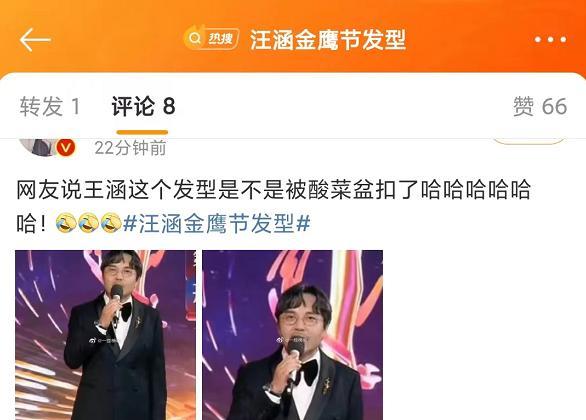Select the 评论 8 tab
586x420 pixels.
(x=144, y=106)
